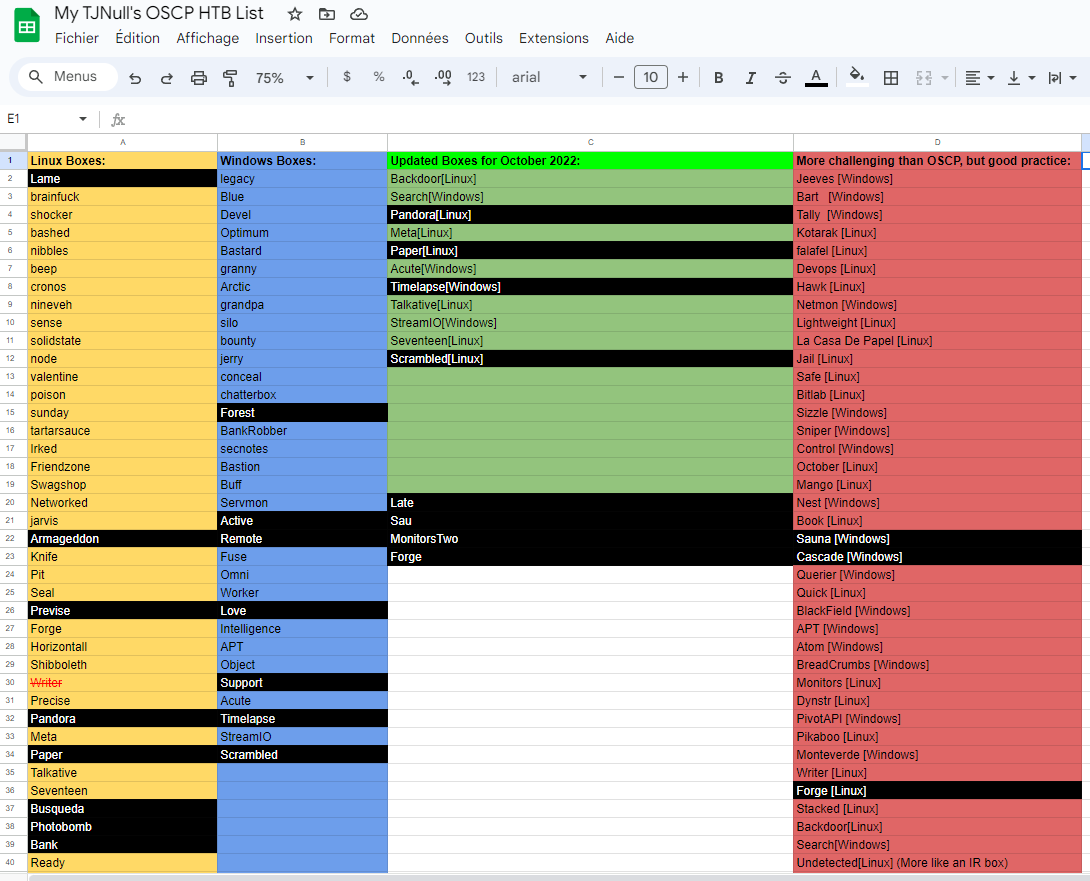This screenshot has height=881, width=1090.
Task: Select the 'Busqueda' cell
Action: tap(122, 809)
